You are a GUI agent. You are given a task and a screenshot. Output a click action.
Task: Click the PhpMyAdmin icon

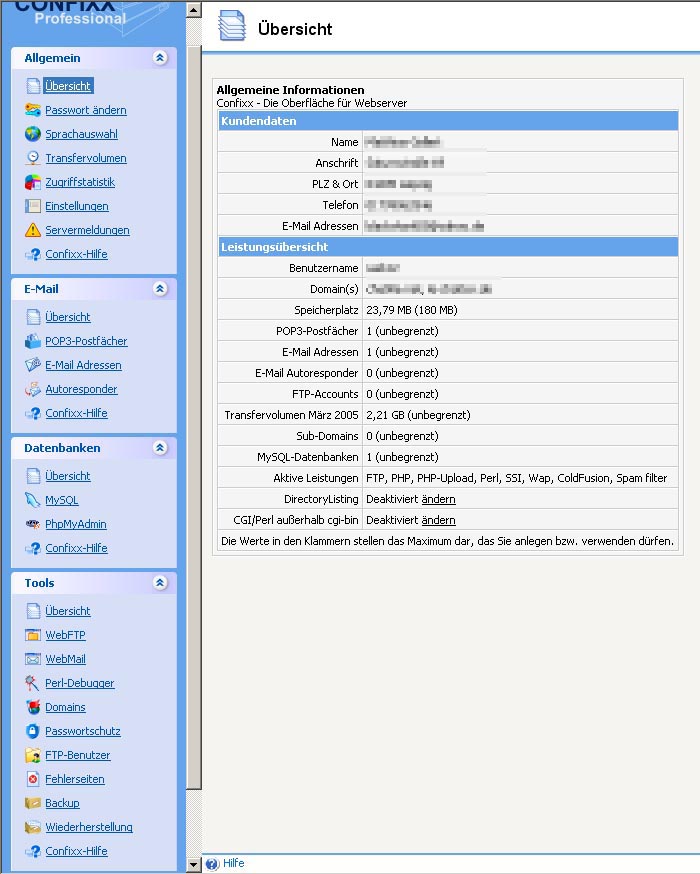pyautogui.click(x=33, y=524)
